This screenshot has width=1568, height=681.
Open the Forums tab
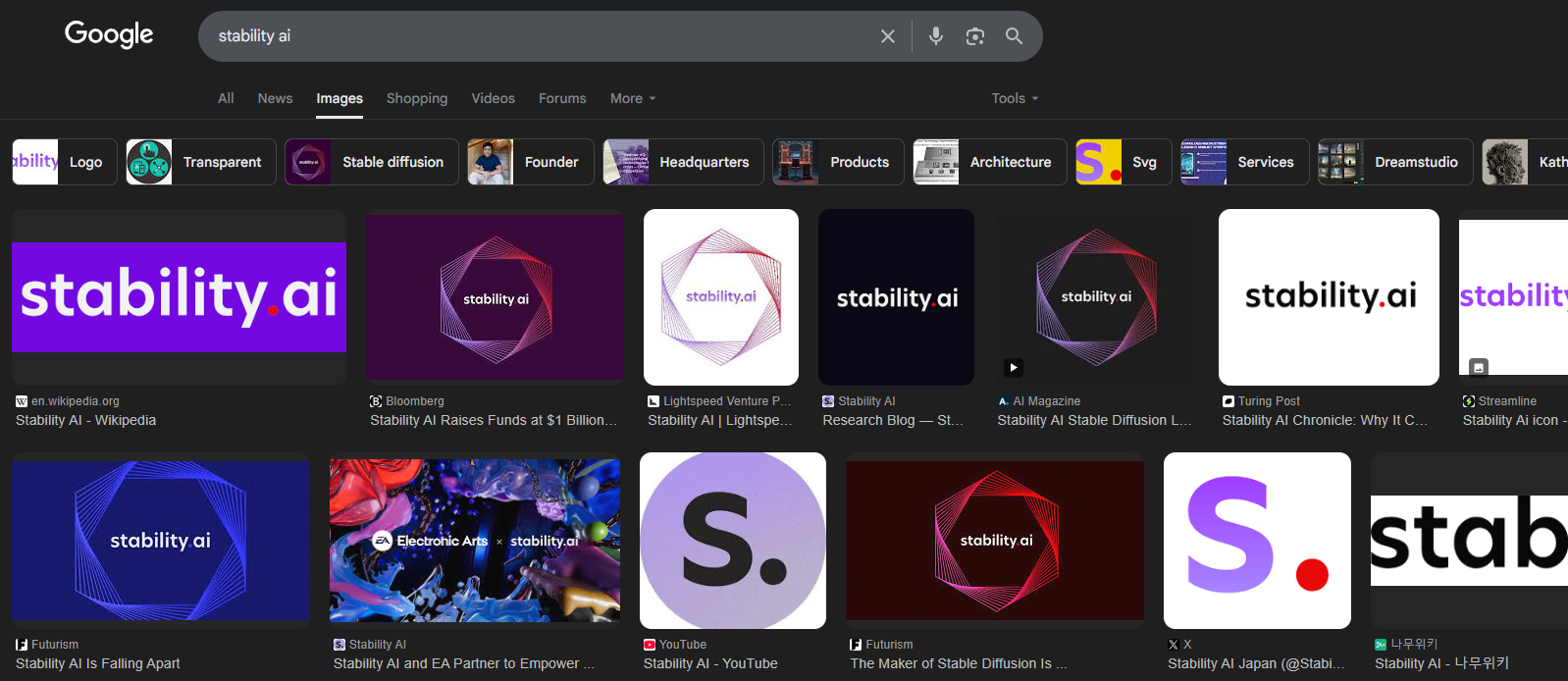562,98
